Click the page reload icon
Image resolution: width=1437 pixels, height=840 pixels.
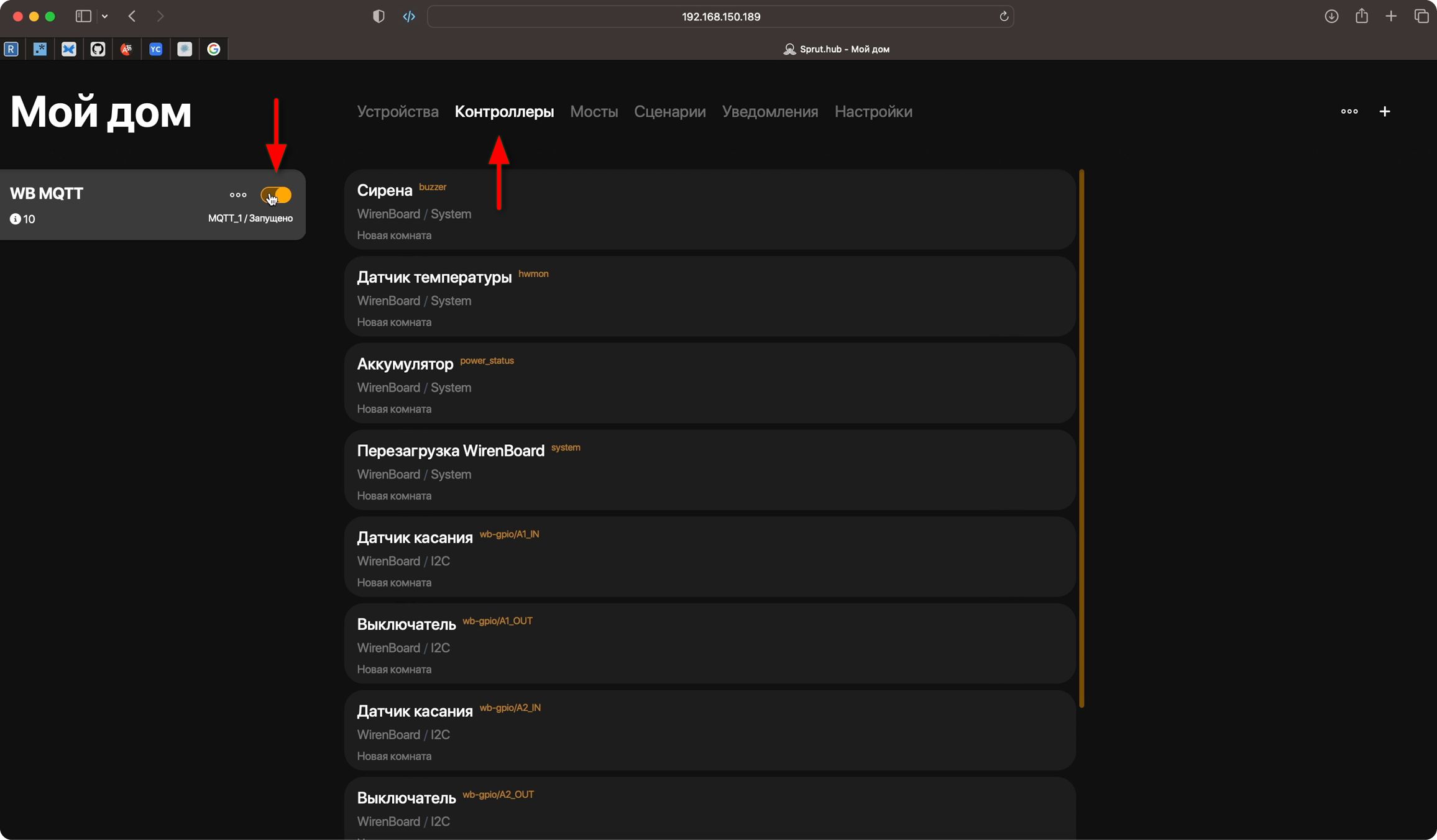click(x=1003, y=16)
